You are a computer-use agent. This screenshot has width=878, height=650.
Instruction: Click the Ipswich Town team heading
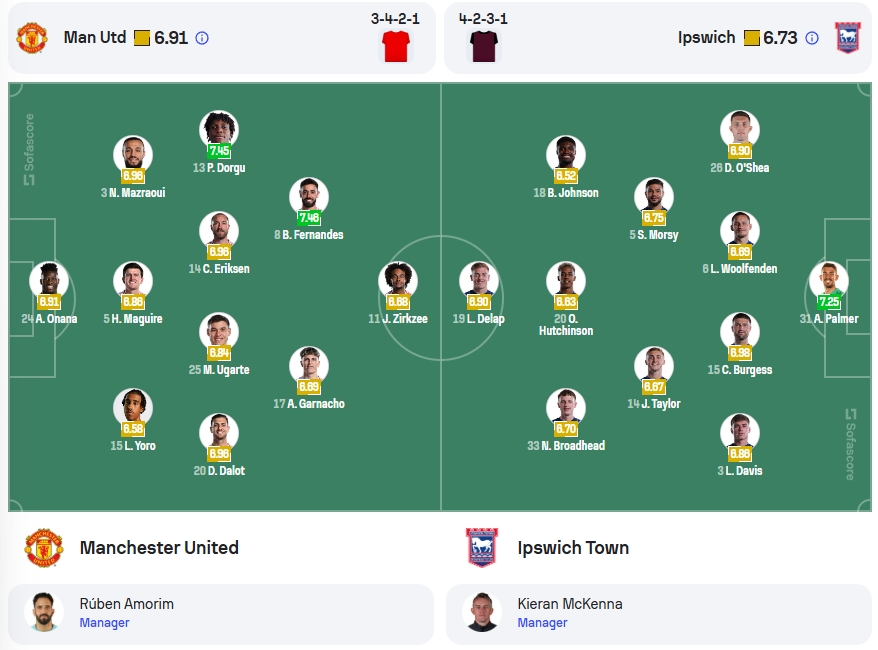pos(573,548)
